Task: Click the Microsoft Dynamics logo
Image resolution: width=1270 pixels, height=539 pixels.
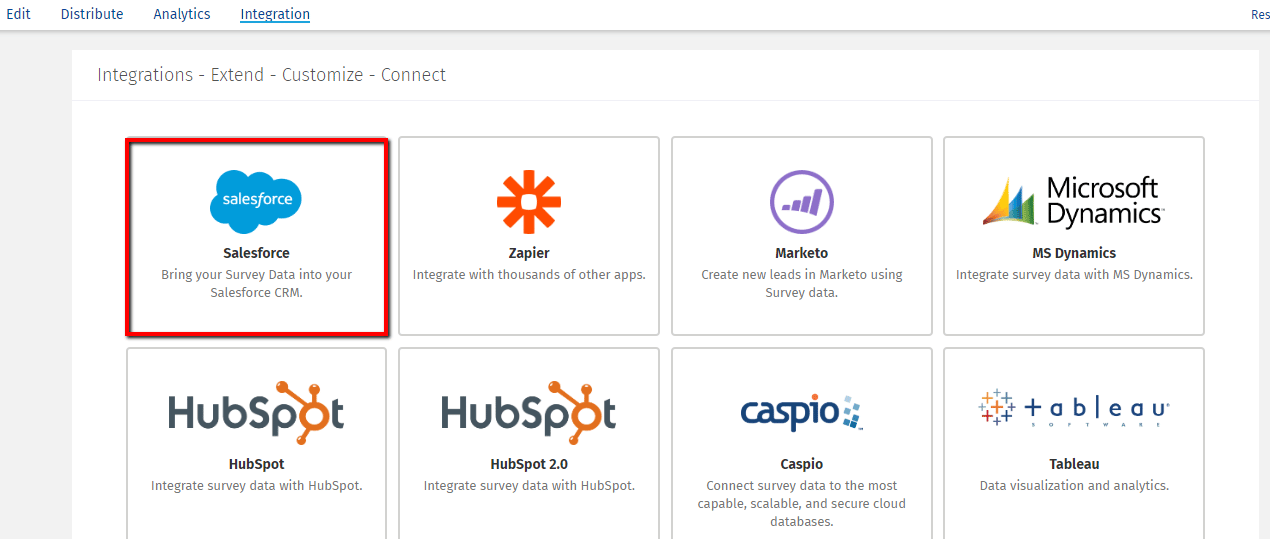Action: pyautogui.click(x=1073, y=201)
